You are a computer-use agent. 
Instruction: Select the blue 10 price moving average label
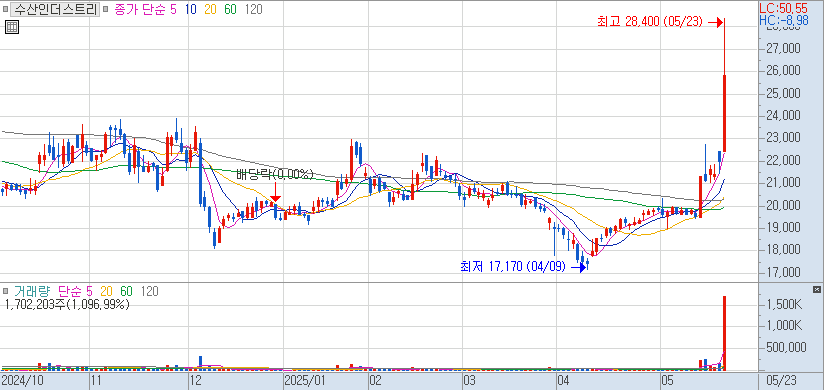point(190,9)
